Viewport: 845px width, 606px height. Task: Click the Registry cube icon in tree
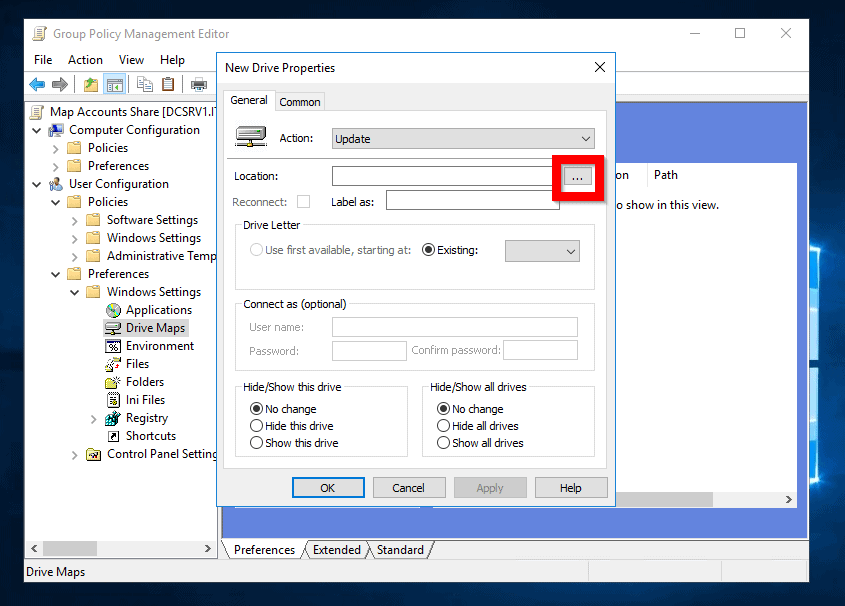tap(114, 418)
